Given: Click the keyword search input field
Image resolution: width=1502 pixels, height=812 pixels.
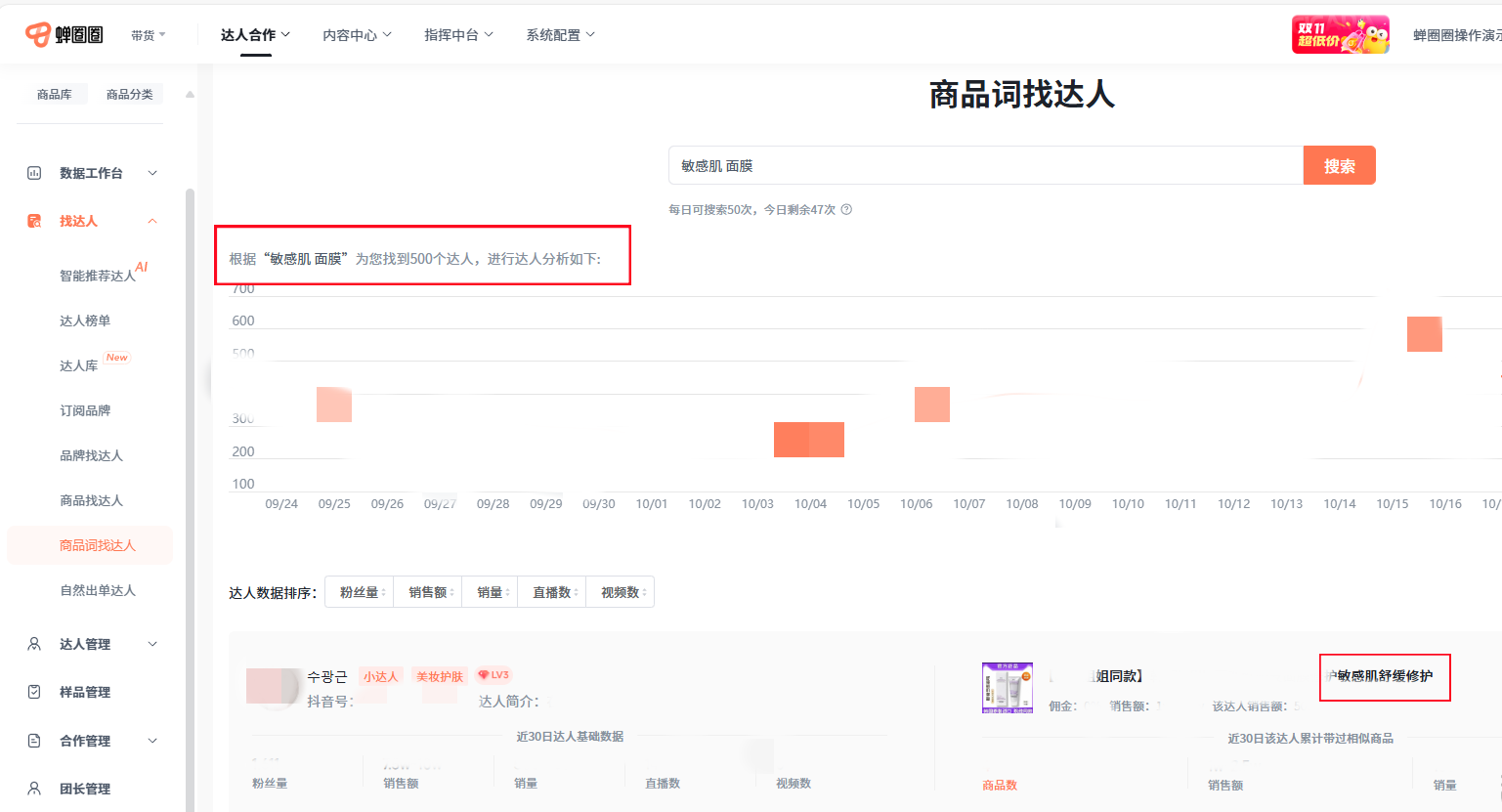Looking at the screenshot, I should 985,166.
